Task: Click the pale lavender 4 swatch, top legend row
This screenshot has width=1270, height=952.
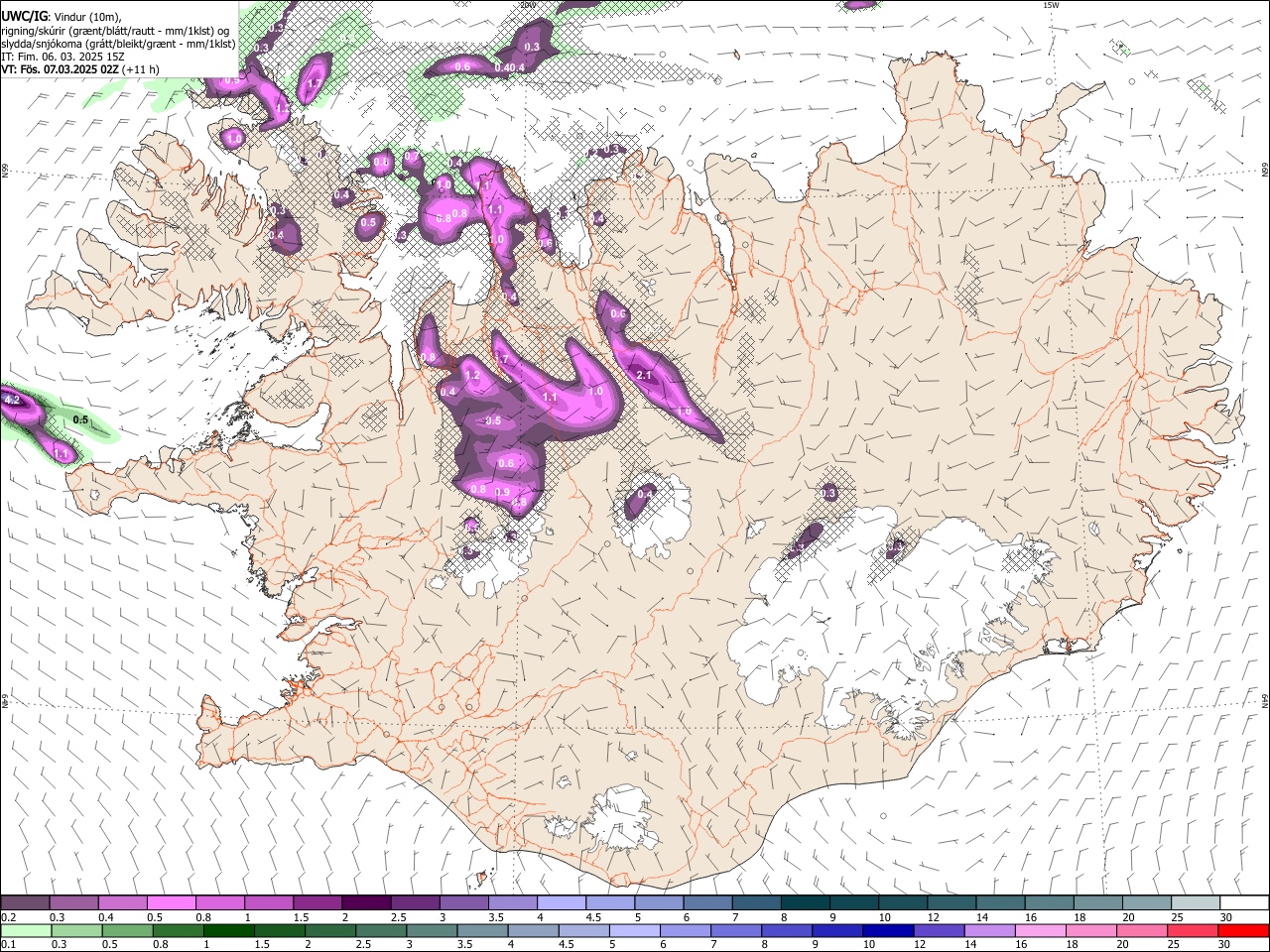Action: pos(561,902)
